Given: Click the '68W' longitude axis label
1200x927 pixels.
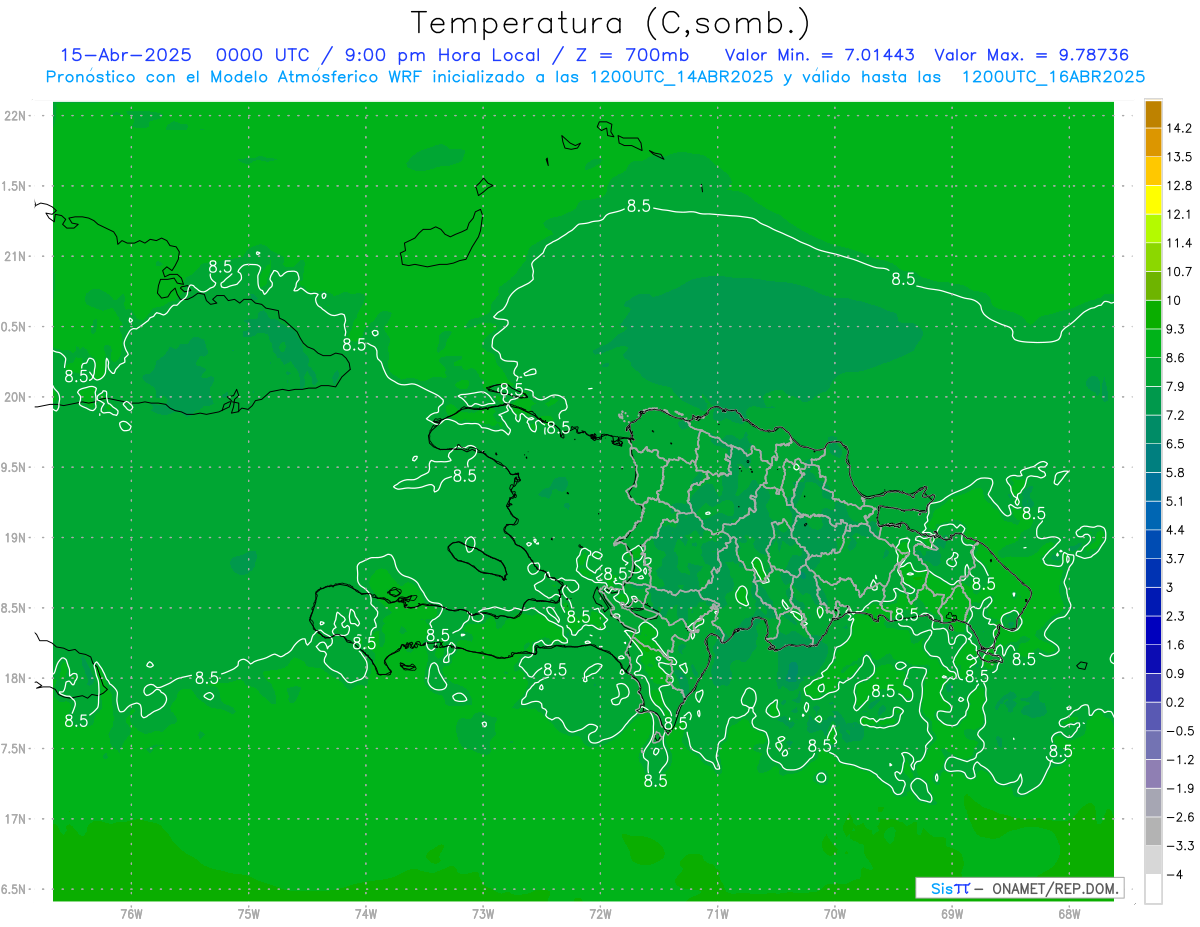Looking at the screenshot, I should [x=1068, y=914].
